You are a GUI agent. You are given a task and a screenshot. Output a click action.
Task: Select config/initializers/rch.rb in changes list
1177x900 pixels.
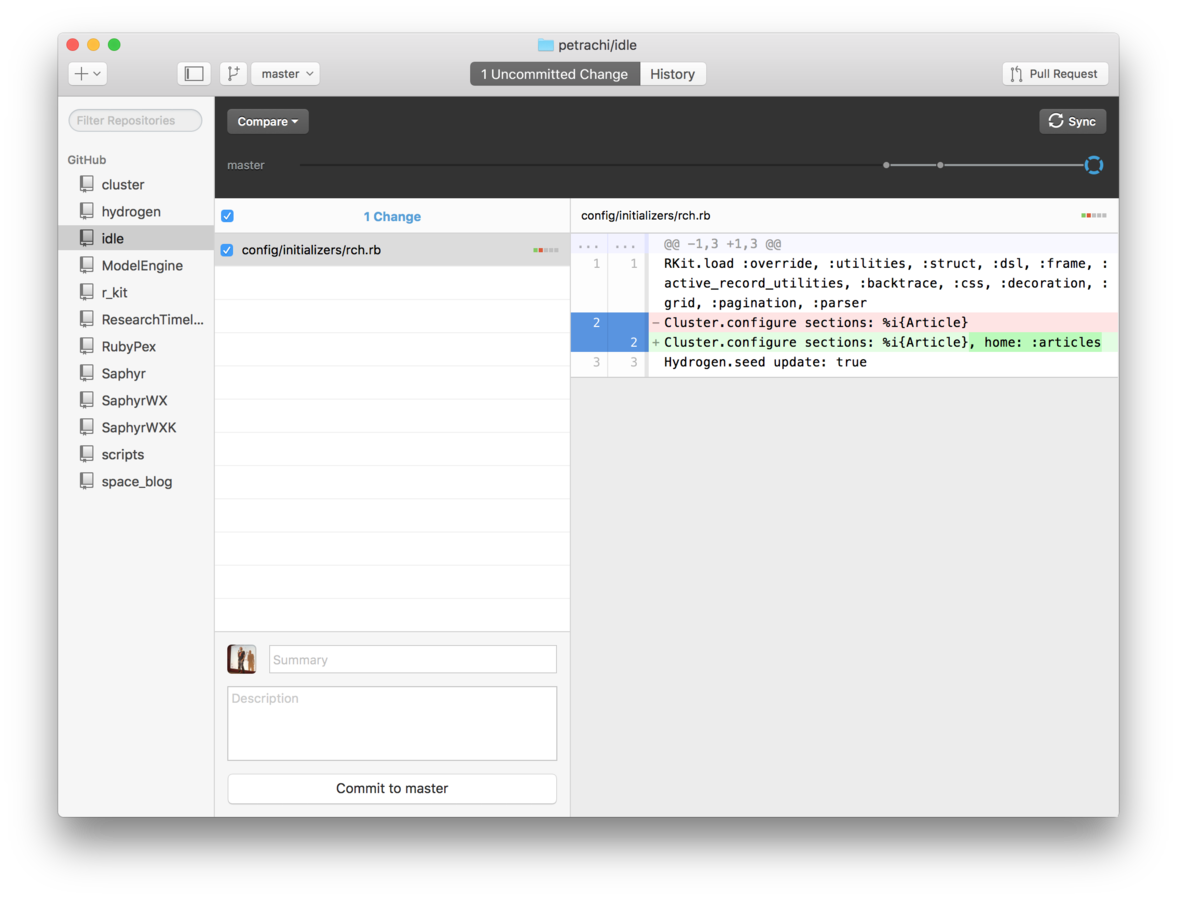click(x=393, y=250)
